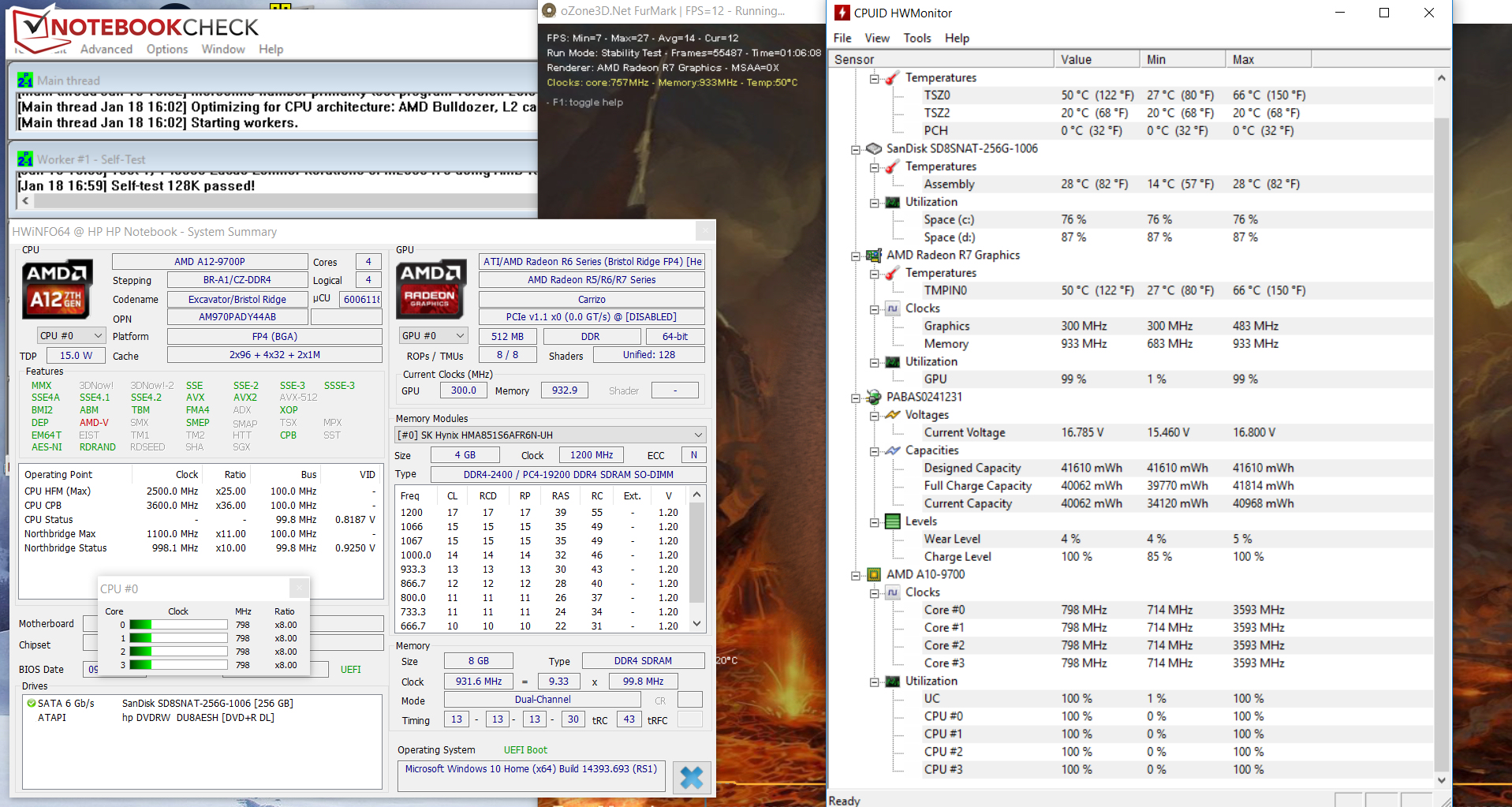Click thermometer icon above the TSZ0 row

[x=893, y=77]
